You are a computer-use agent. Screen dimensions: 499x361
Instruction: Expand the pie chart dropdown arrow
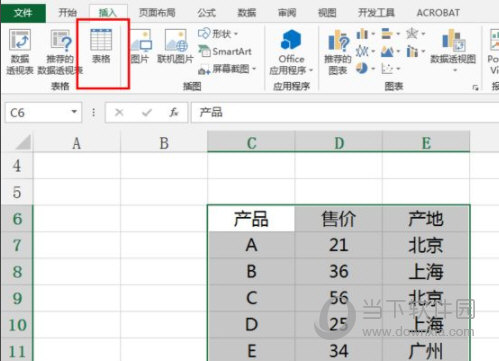(373, 69)
